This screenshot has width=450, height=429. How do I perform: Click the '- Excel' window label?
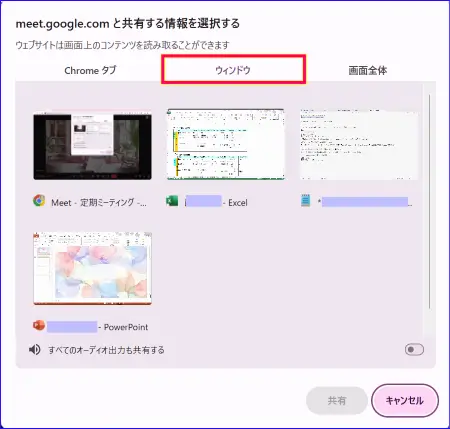pyautogui.click(x=235, y=203)
